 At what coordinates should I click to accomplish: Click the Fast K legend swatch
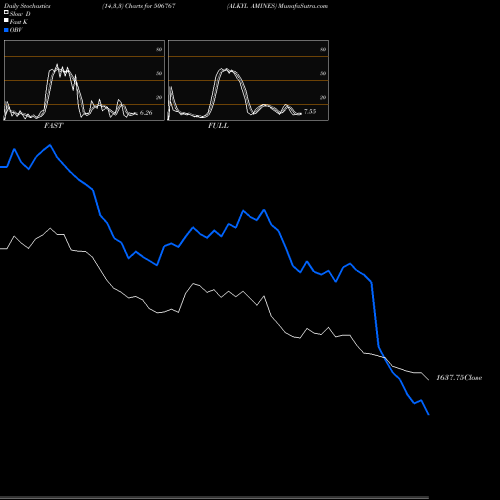[x=6, y=20]
